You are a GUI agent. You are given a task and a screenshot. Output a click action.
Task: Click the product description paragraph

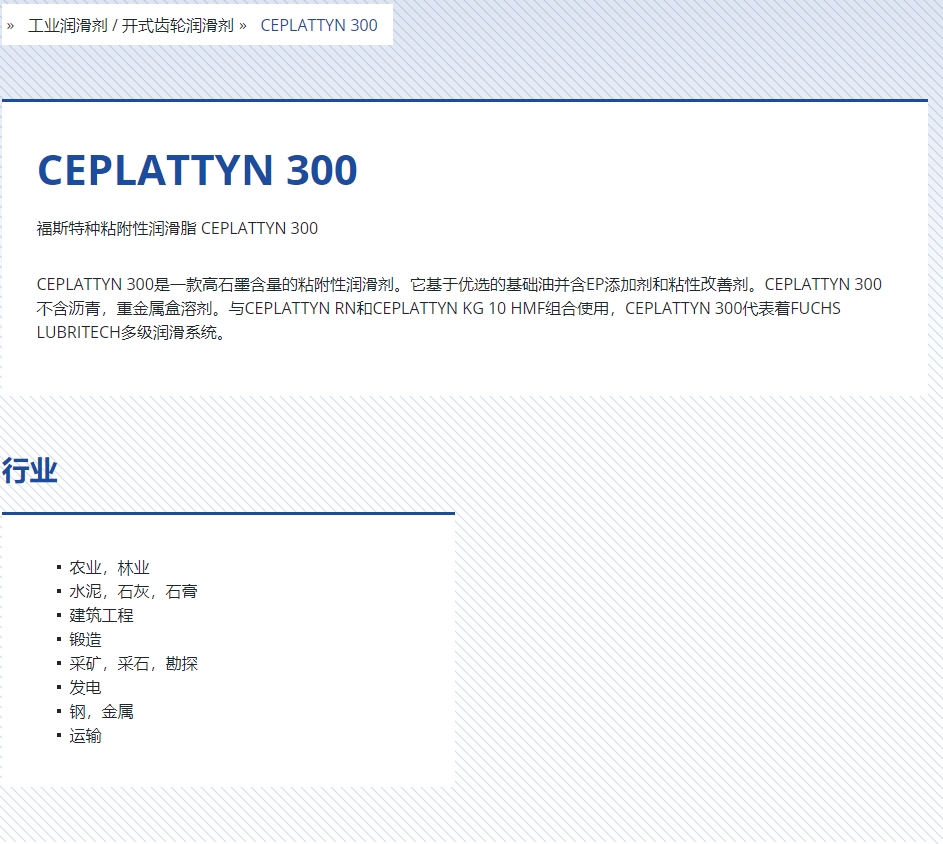(459, 308)
